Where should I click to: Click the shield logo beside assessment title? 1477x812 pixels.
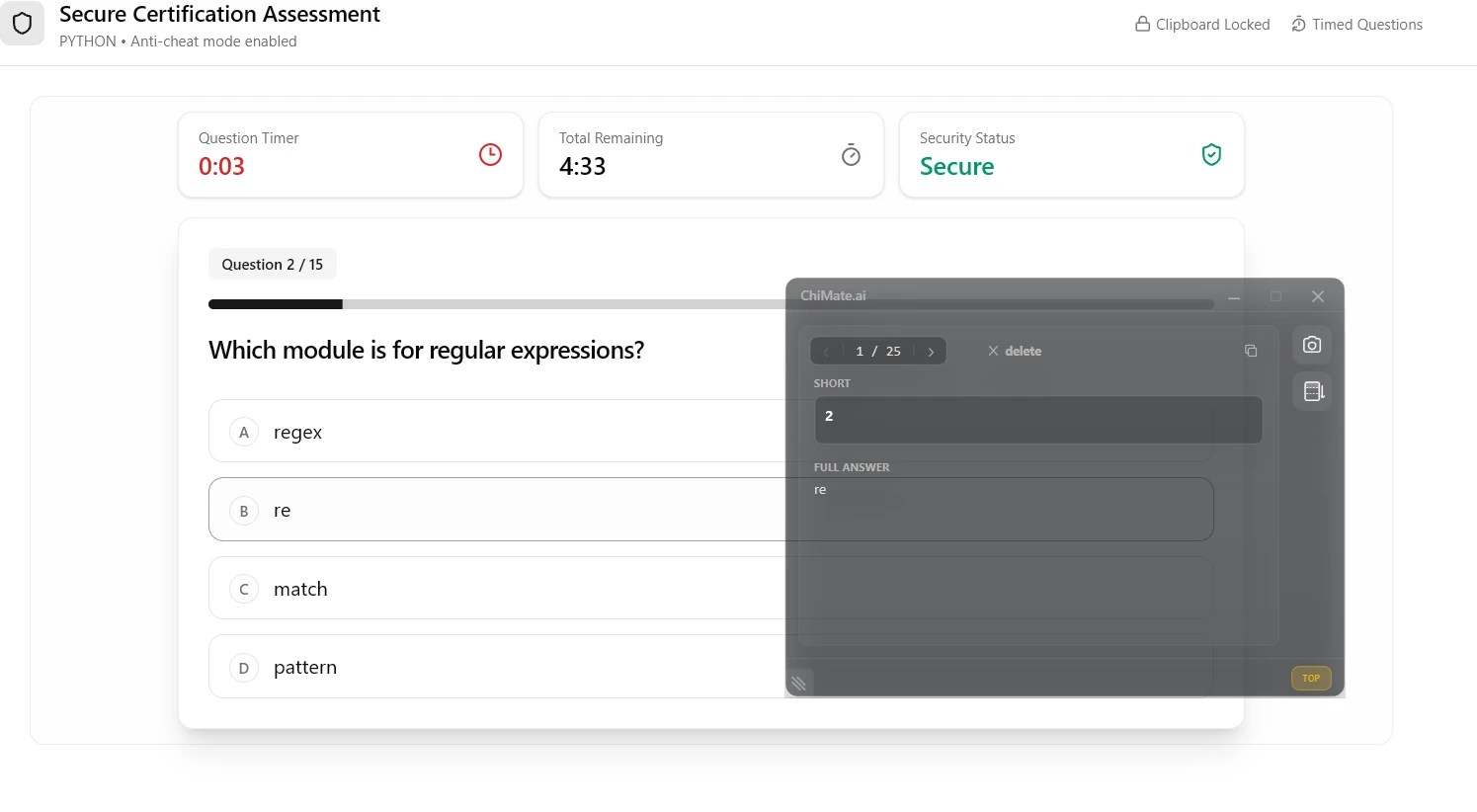point(22,23)
